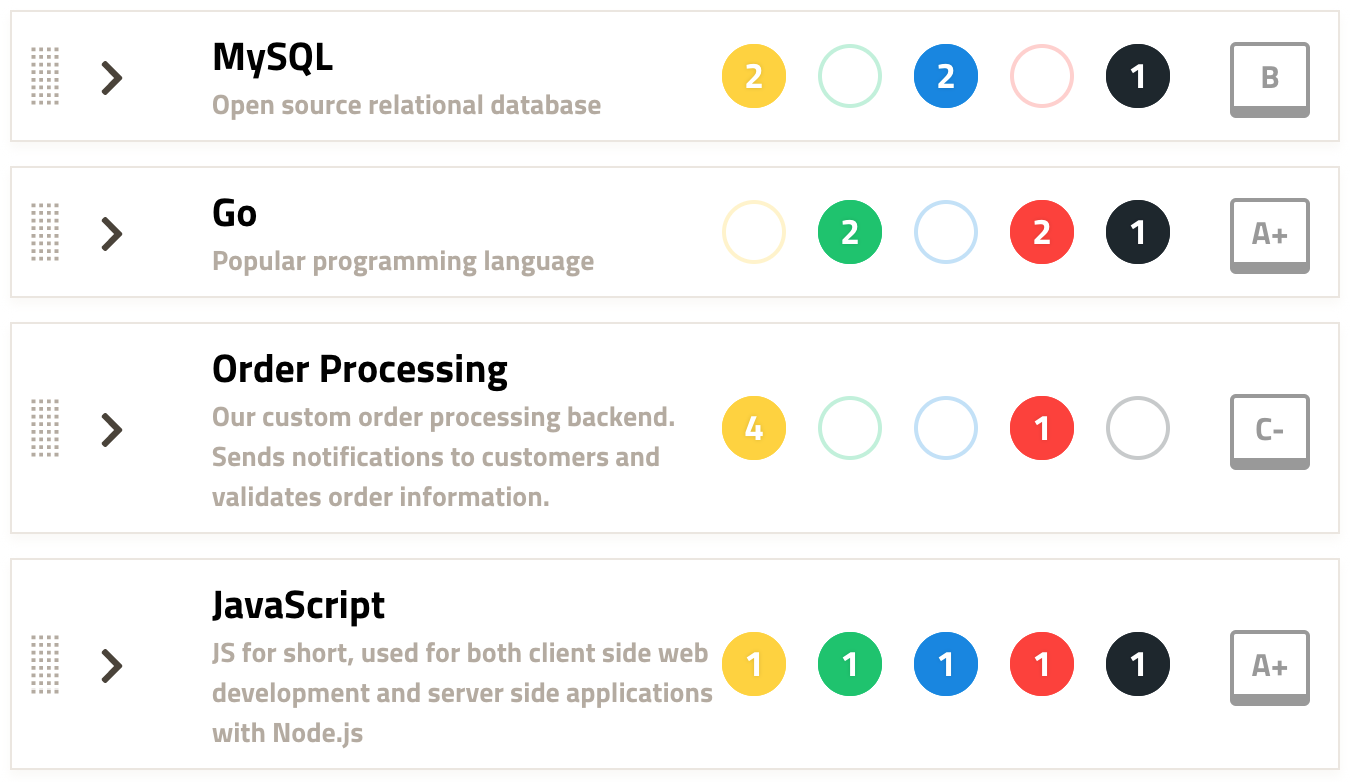Click JavaScript green circle showing 1
1350x782 pixels.
tap(850, 664)
